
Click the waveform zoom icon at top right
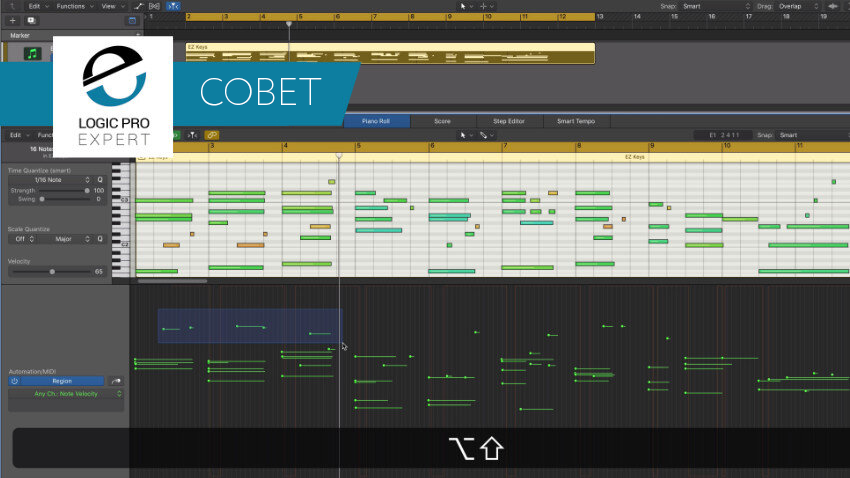(x=833, y=6)
